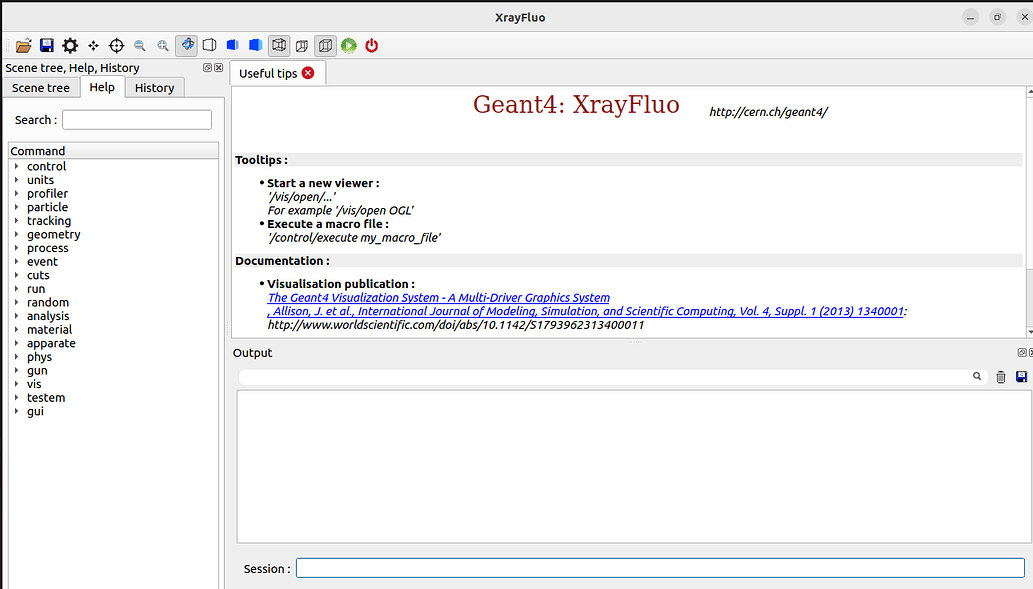Click the Output search magnifier icon
The image size is (1033, 589).
(x=977, y=376)
